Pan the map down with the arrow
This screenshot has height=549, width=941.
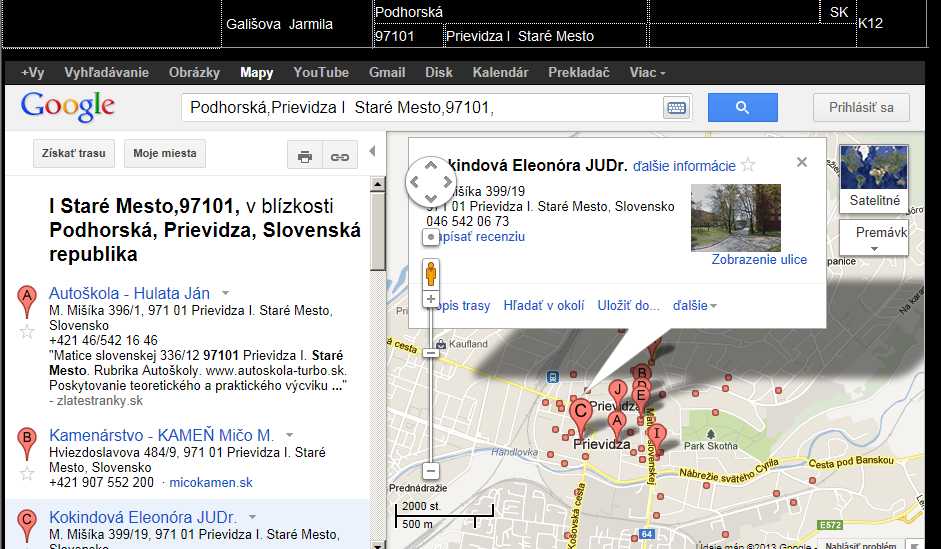point(431,198)
